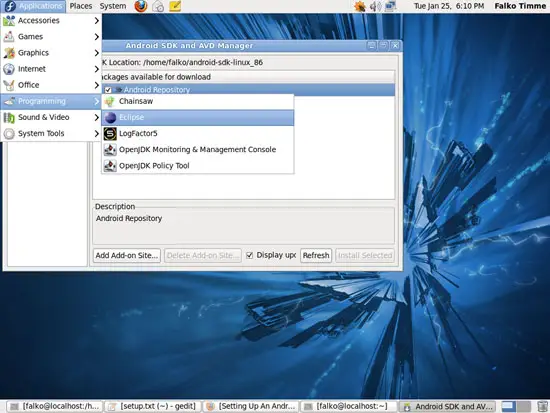
Task: Click the Refresh button
Action: tap(316, 255)
